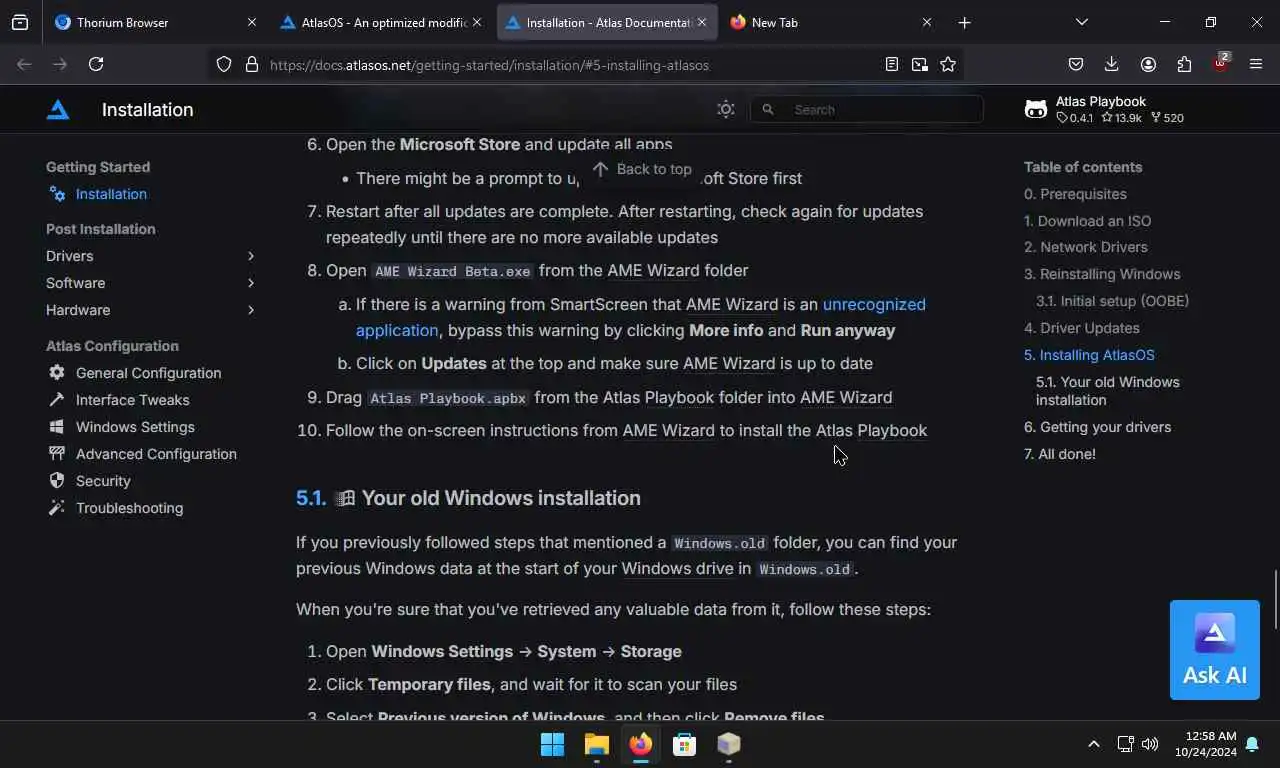Image resolution: width=1280 pixels, height=768 pixels.
Task: Jump to 5. Installing AtlasOS
Action: pyautogui.click(x=1089, y=355)
